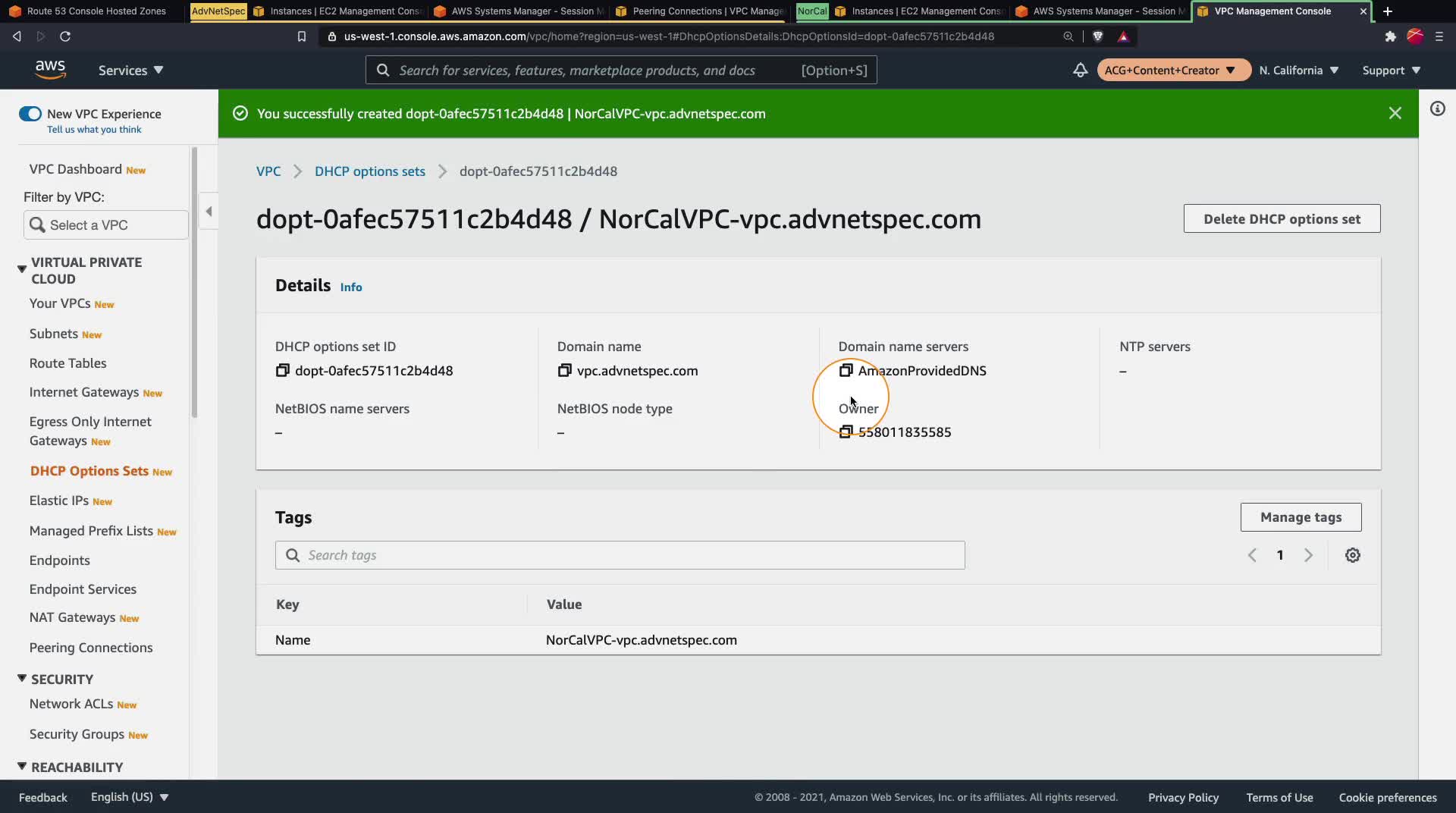The height and width of the screenshot is (813, 1456).
Task: Open the Services dropdown
Action: tap(130, 70)
